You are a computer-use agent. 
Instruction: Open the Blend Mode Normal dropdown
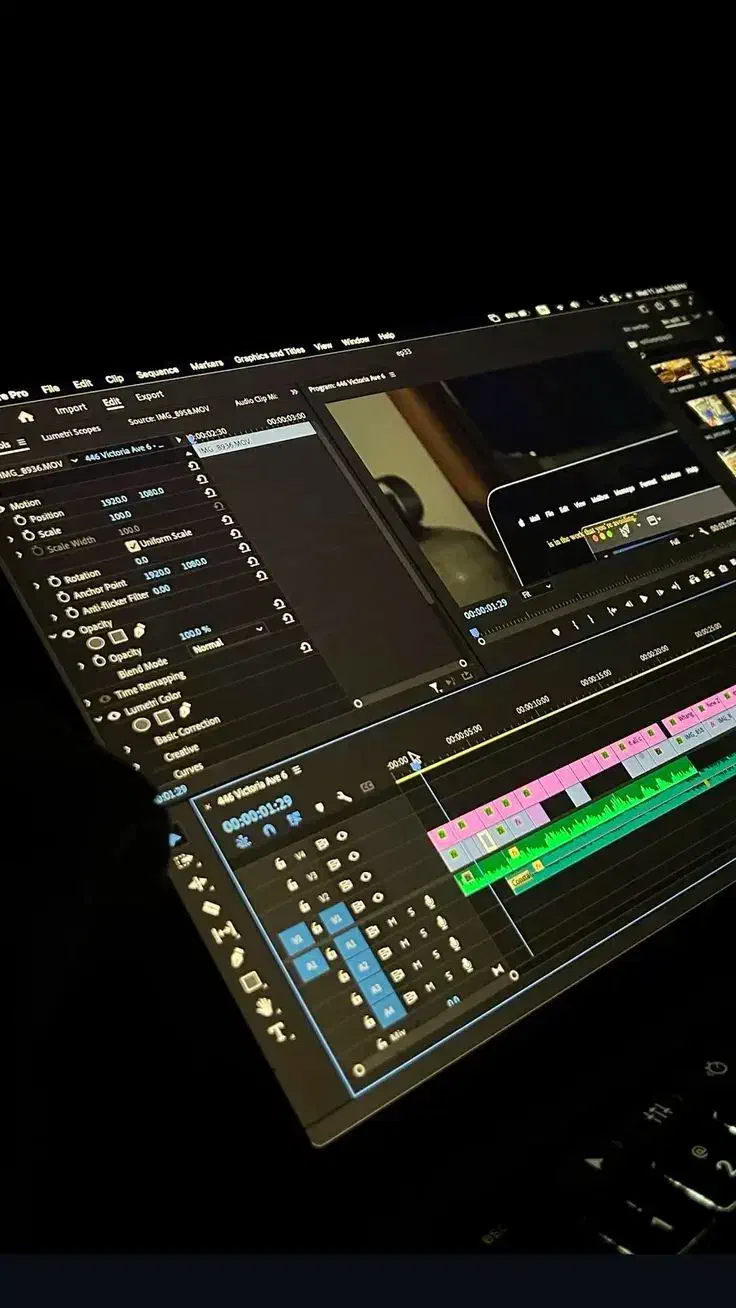(229, 638)
